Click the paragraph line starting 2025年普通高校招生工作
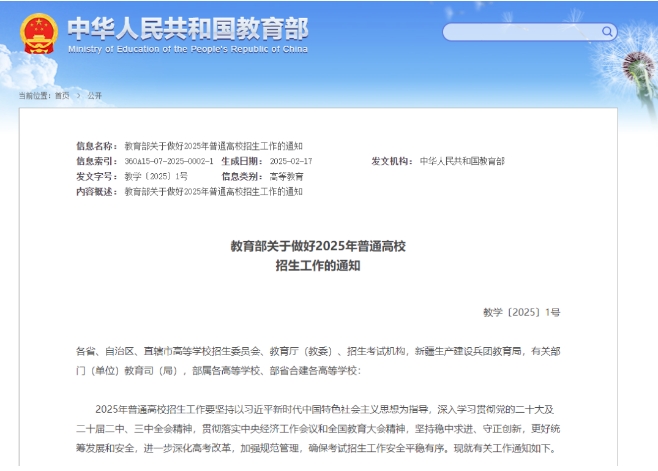Image resolution: width=658 pixels, height=471 pixels. 324,409
